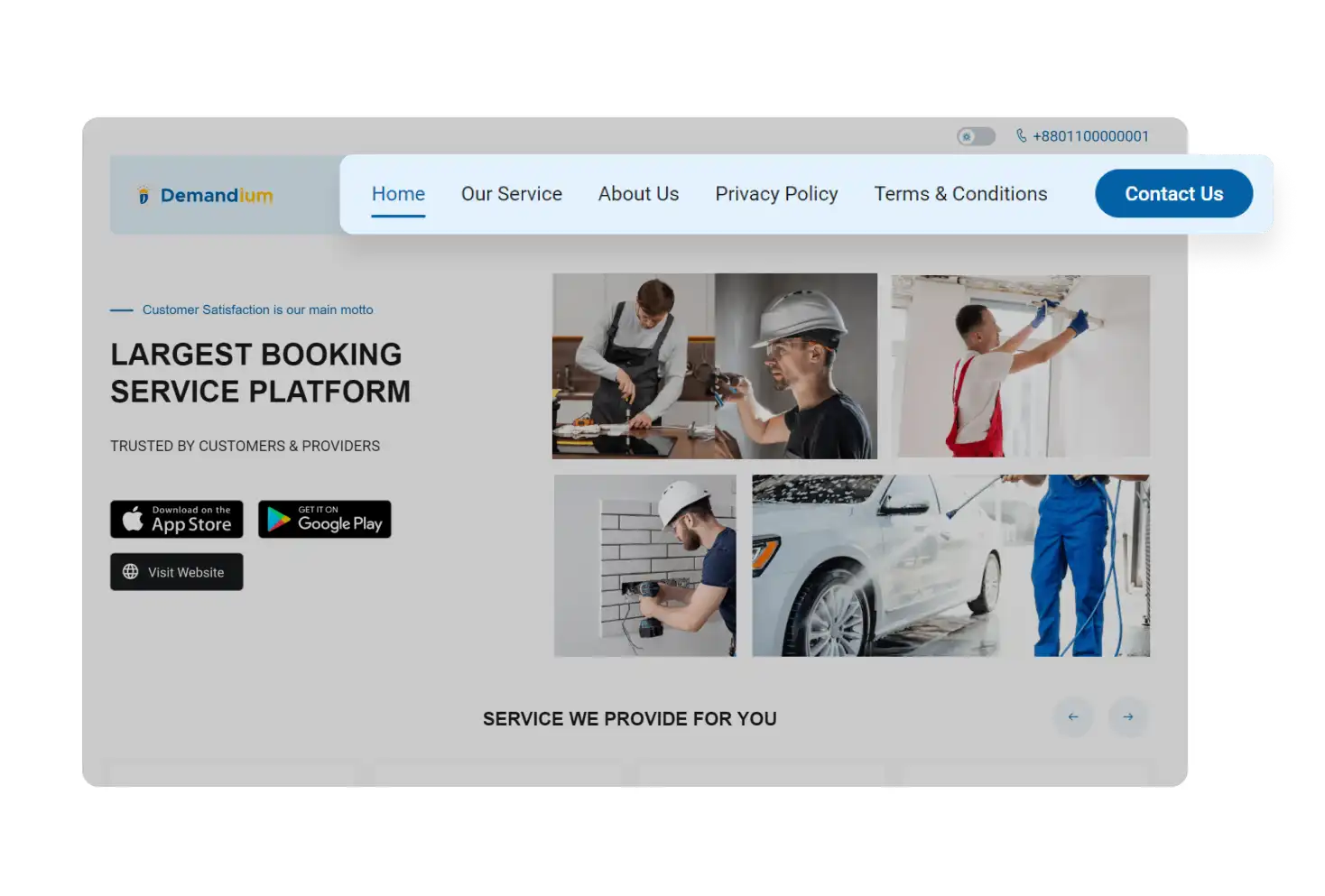
Task: Click the Apple logo in App Store badge
Action: (133, 519)
